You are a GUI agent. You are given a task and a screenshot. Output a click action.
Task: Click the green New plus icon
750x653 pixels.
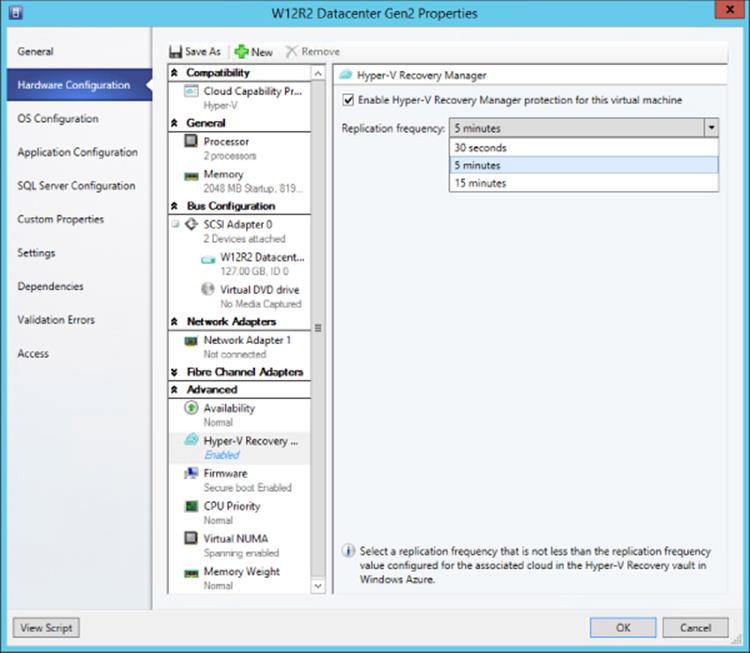click(242, 52)
